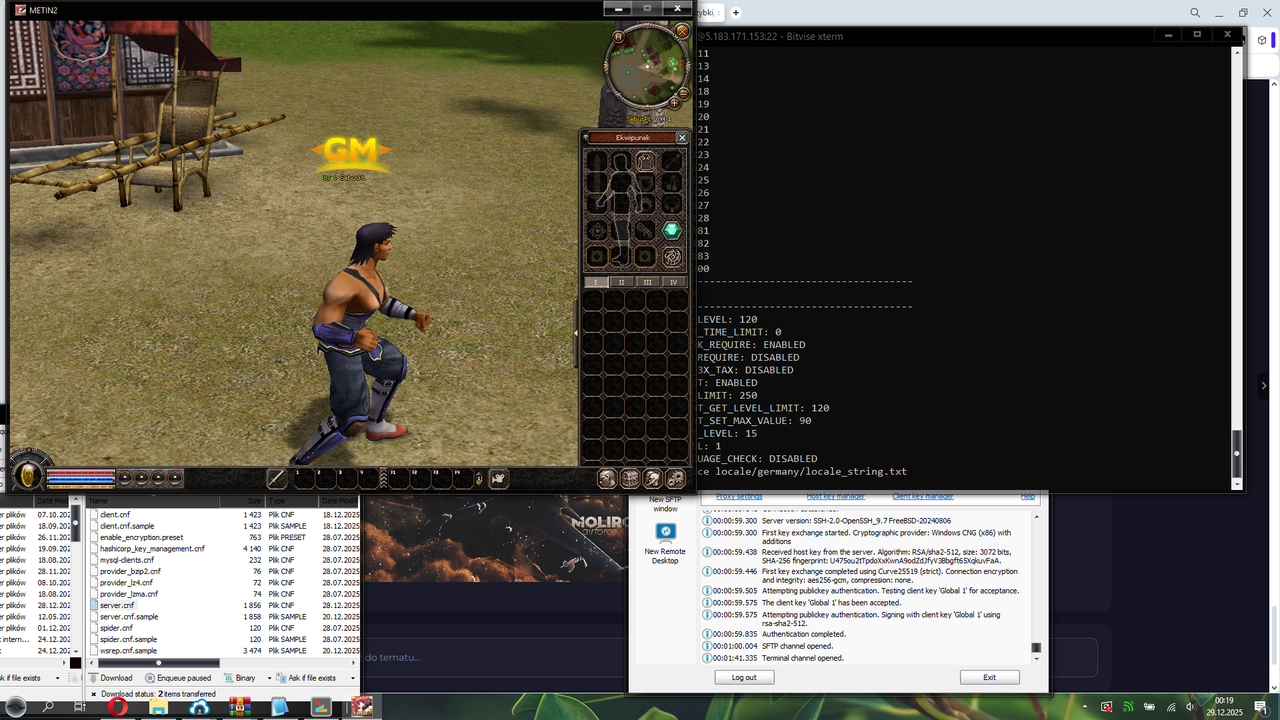
Task: Sort file list by Size column header
Action: (242, 501)
